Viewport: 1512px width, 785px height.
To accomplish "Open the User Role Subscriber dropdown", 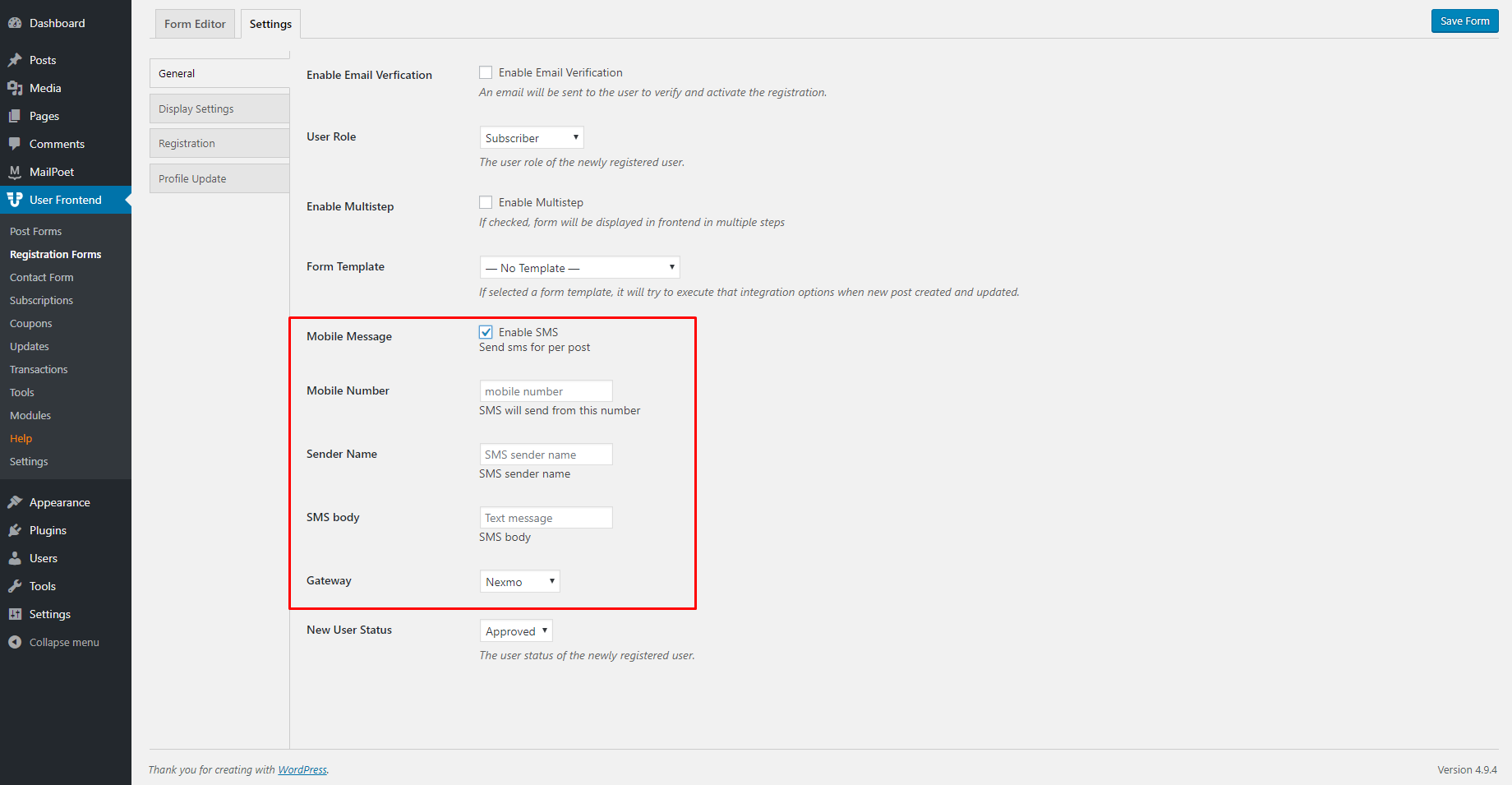I will [x=532, y=137].
